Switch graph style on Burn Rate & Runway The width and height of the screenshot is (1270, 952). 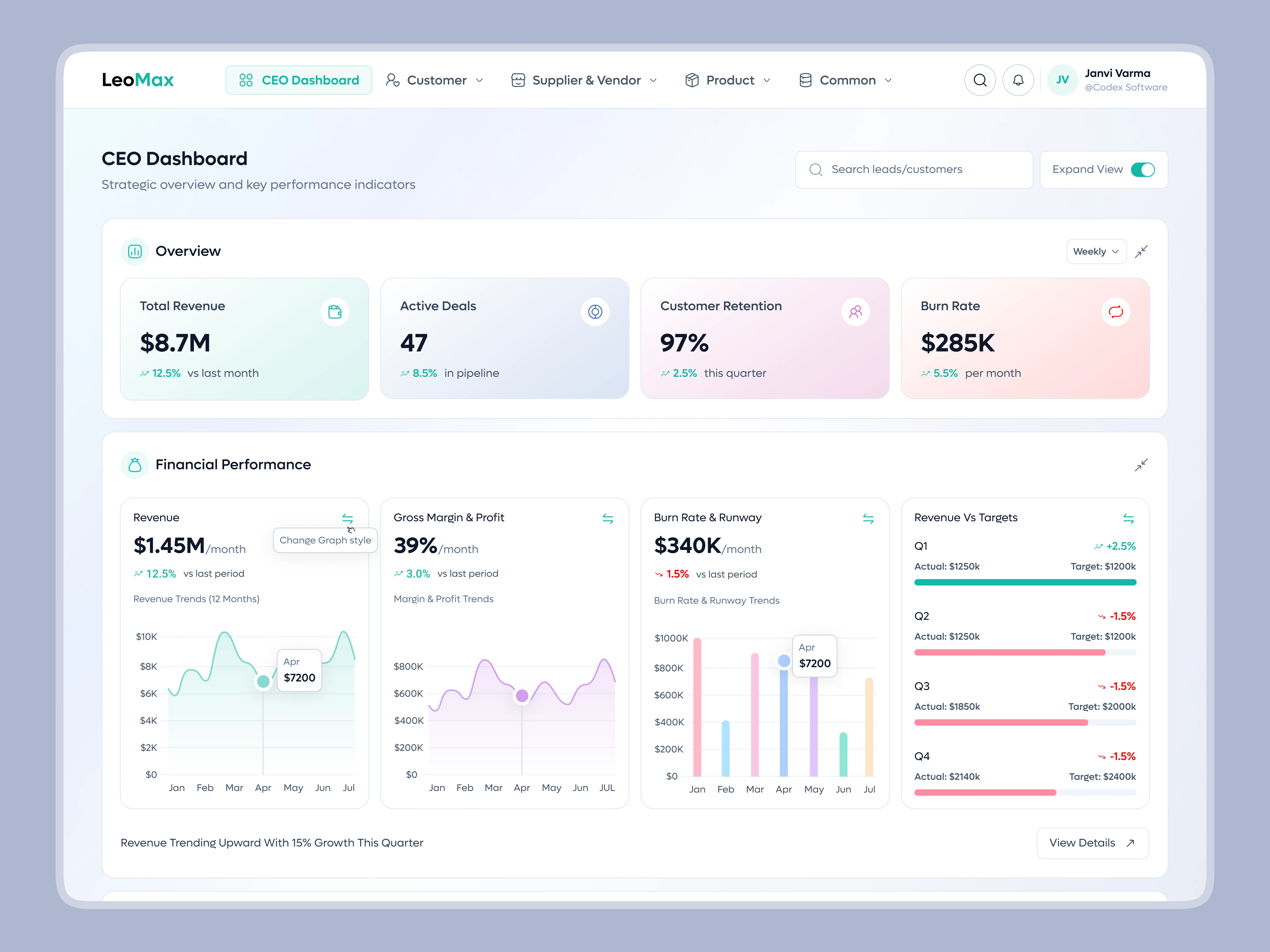[868, 519]
